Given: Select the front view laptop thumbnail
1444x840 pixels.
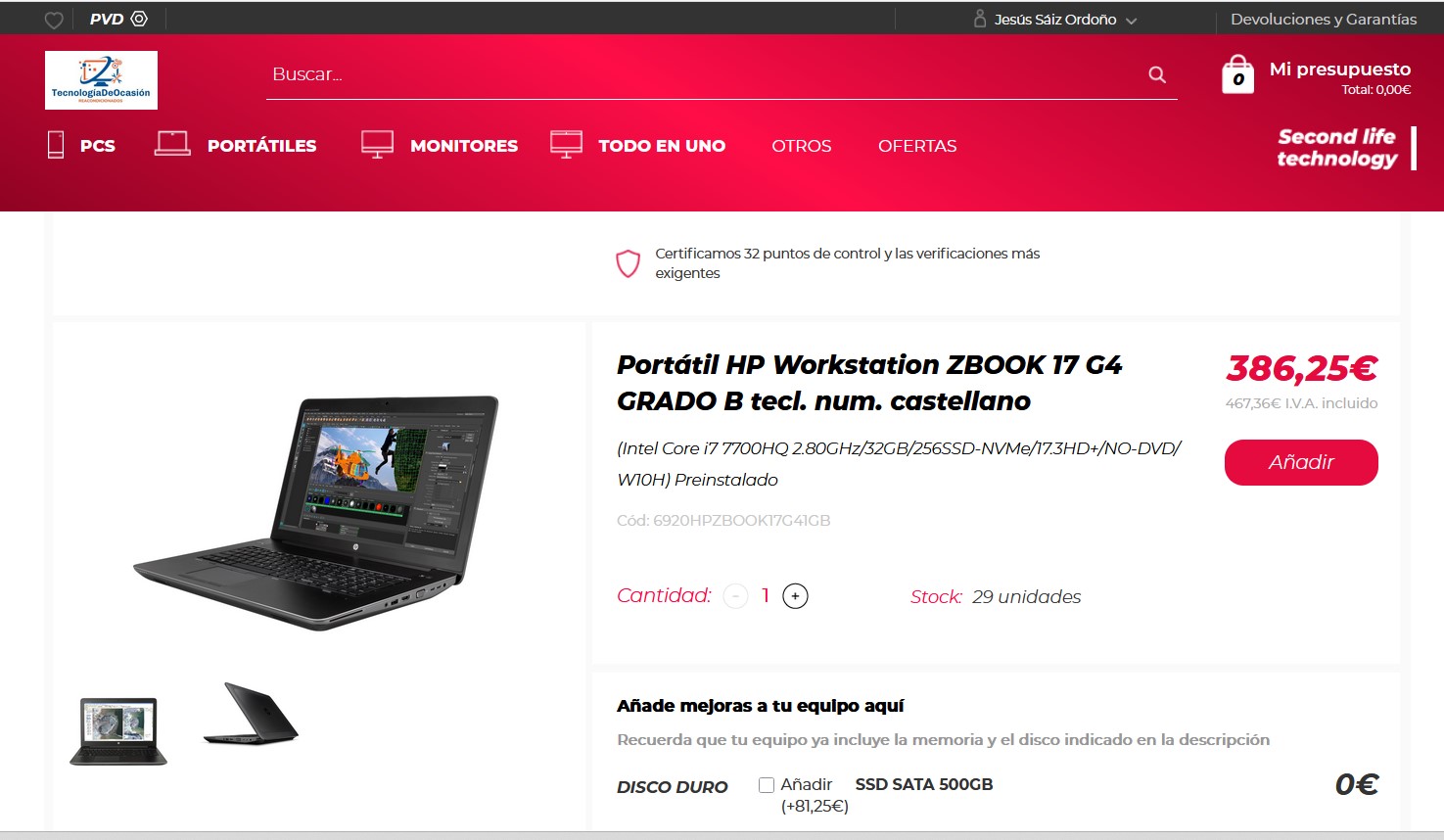Looking at the screenshot, I should [118, 731].
